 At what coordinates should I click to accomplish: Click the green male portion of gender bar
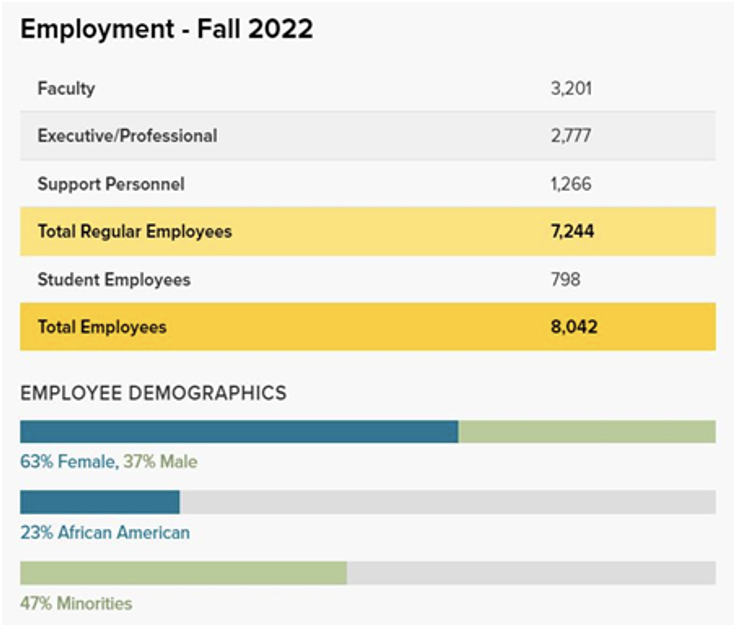click(x=587, y=432)
